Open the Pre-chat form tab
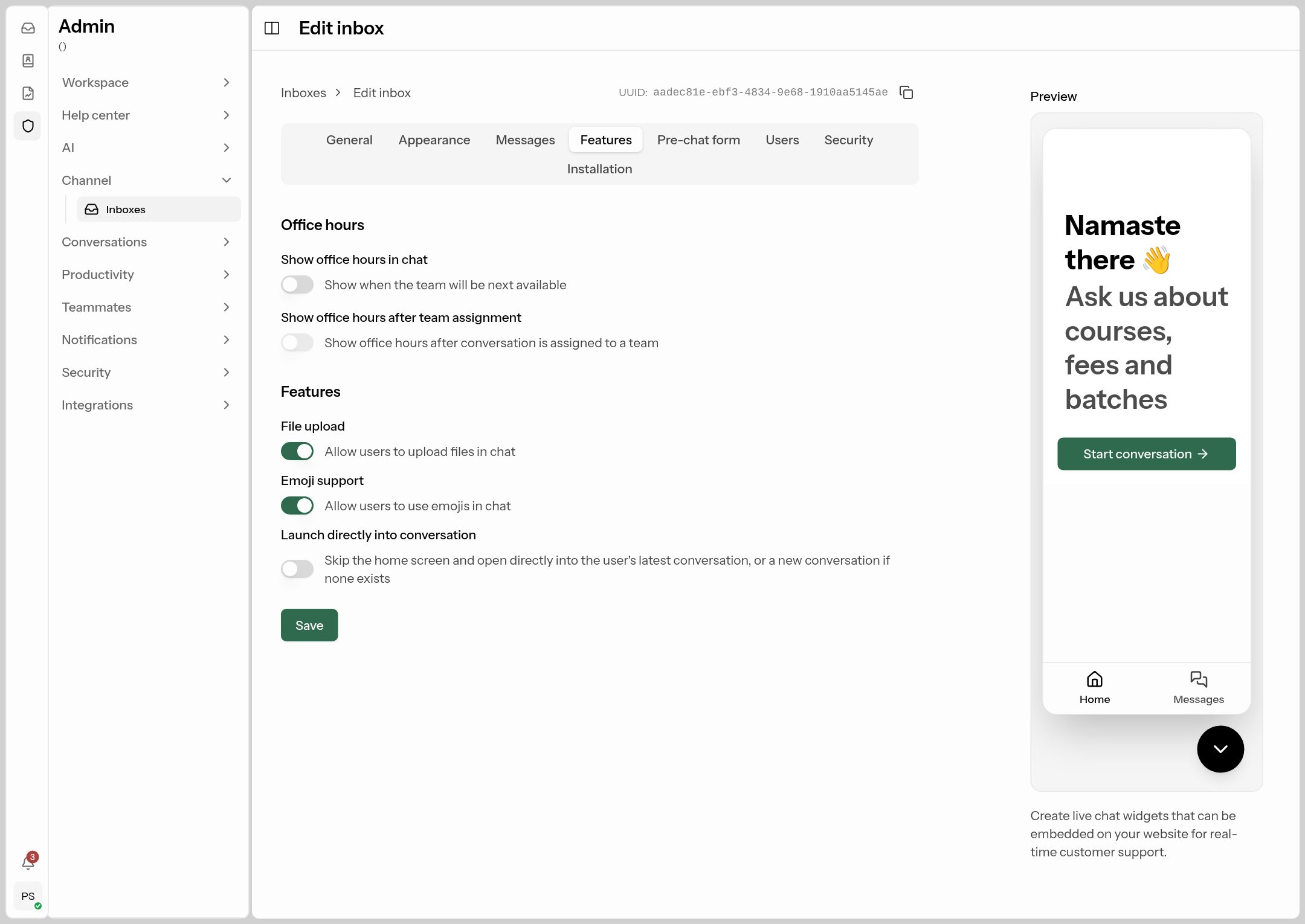 (698, 140)
